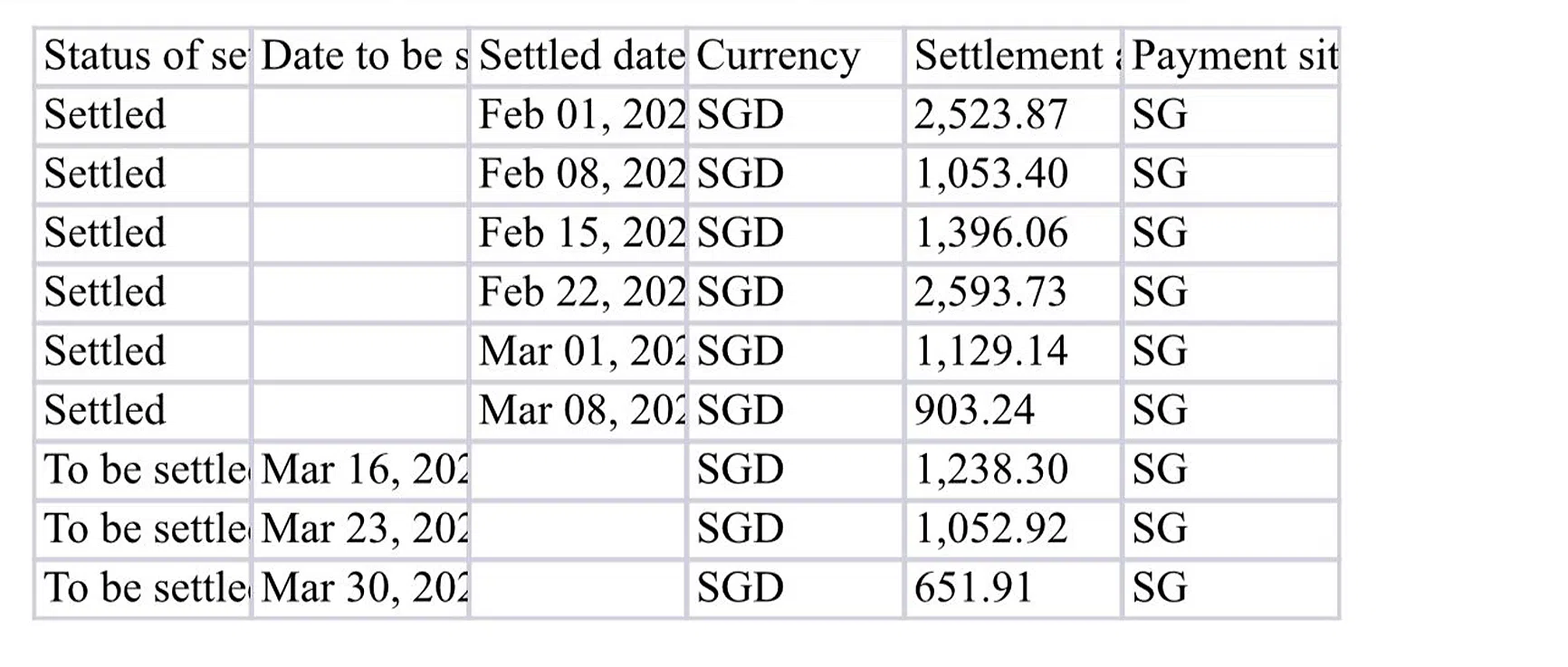Click the "Date to be s" column header
The height and width of the screenshot is (667, 1568).
pyautogui.click(x=361, y=56)
